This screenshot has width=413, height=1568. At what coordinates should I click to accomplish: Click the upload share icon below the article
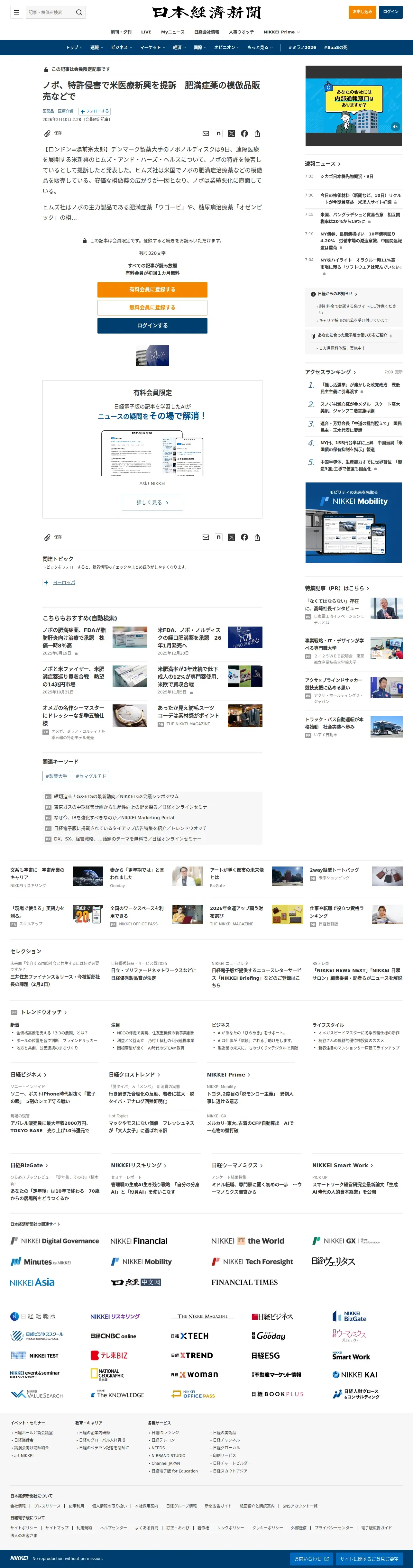coord(257,537)
